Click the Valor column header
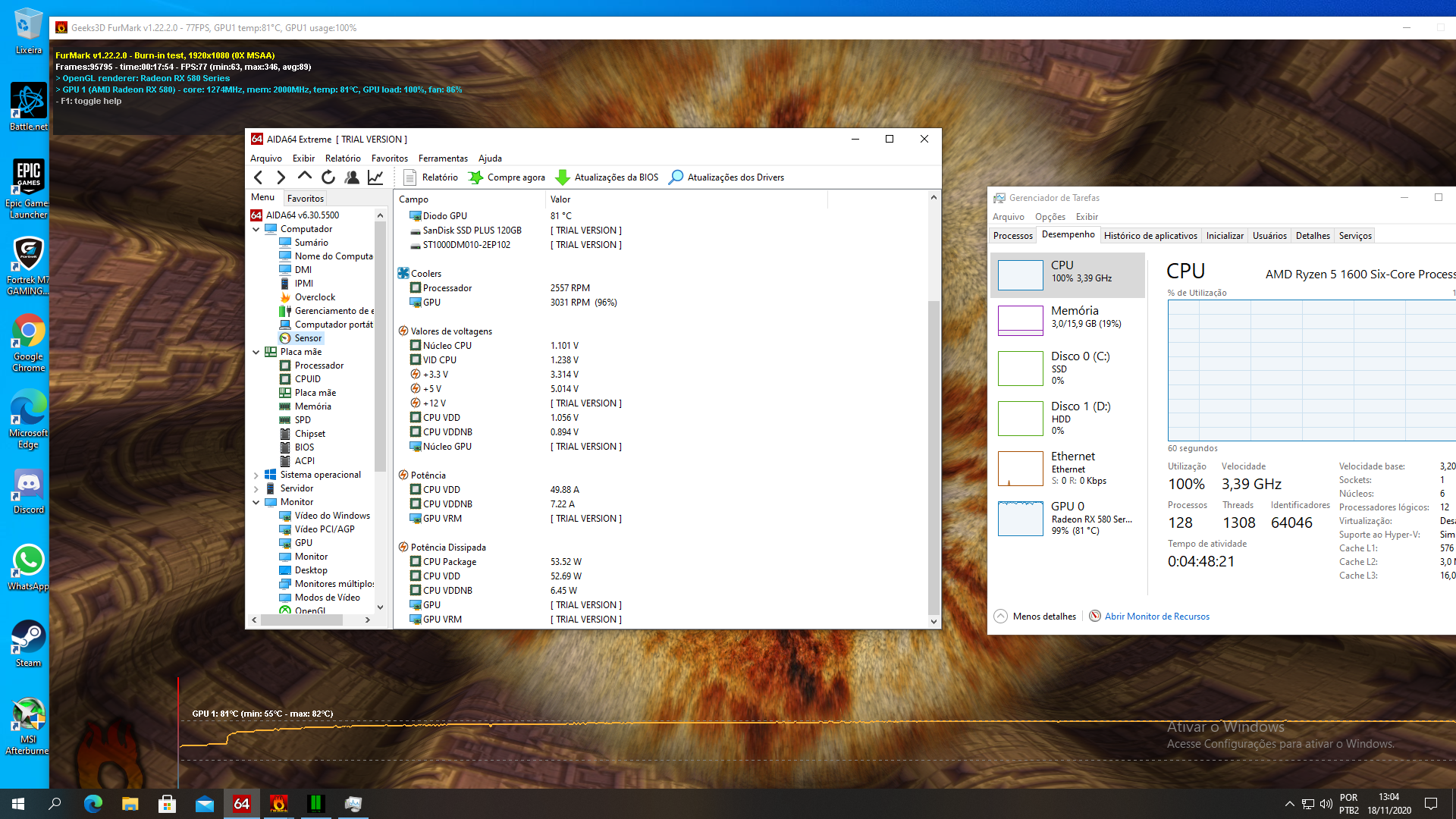The height and width of the screenshot is (819, 1456). coord(686,199)
